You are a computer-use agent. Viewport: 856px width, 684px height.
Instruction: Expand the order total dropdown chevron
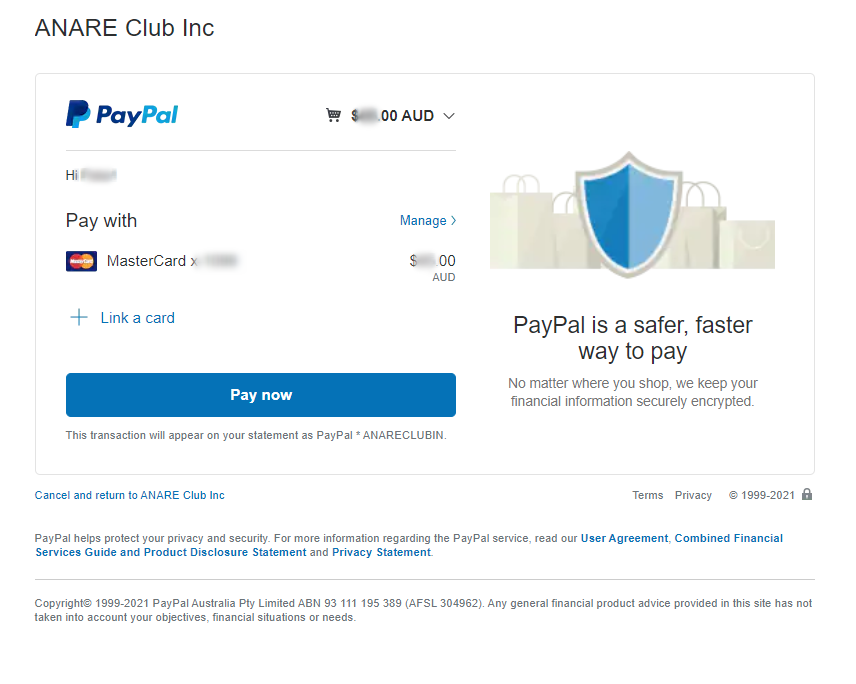pos(449,116)
